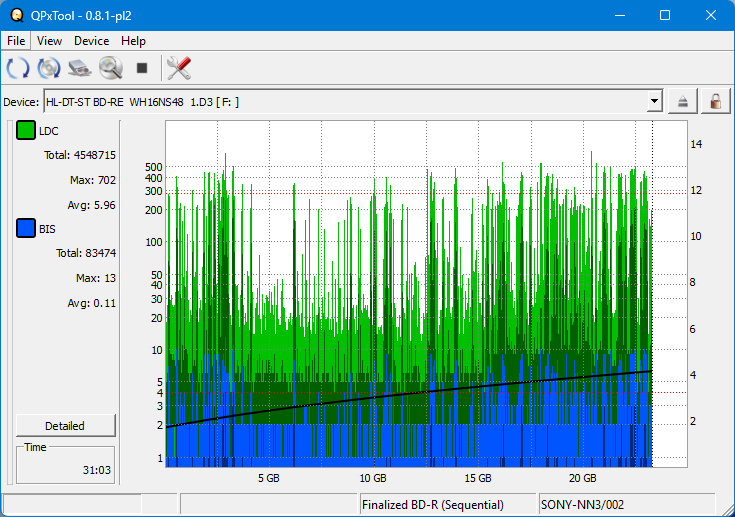Click the Detailed button
This screenshot has width=735, height=517.
click(x=66, y=426)
